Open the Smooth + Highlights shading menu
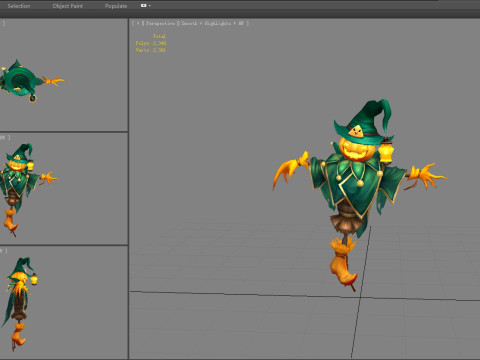 pos(213,23)
